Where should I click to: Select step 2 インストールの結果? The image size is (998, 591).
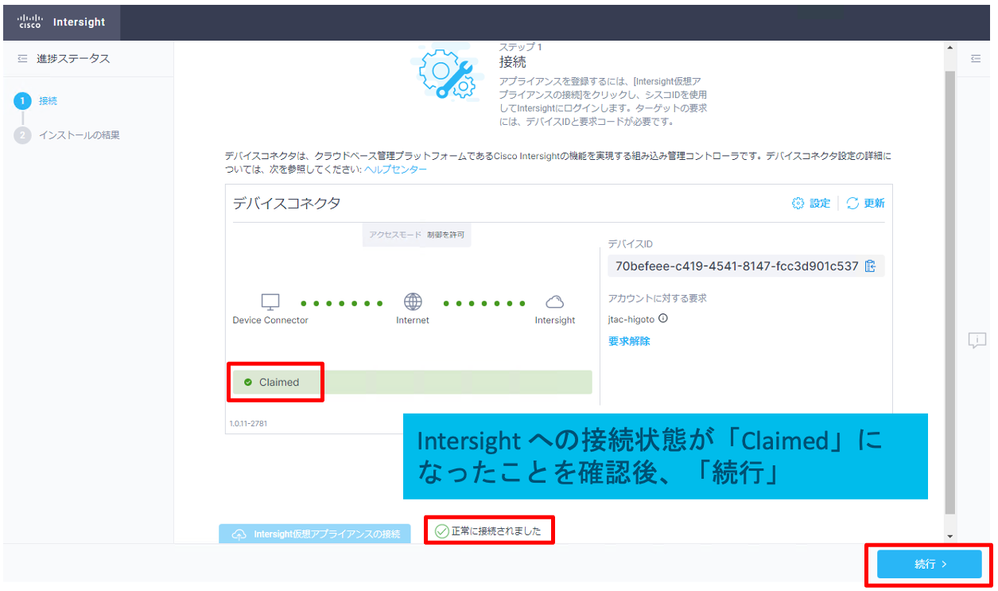(67, 135)
